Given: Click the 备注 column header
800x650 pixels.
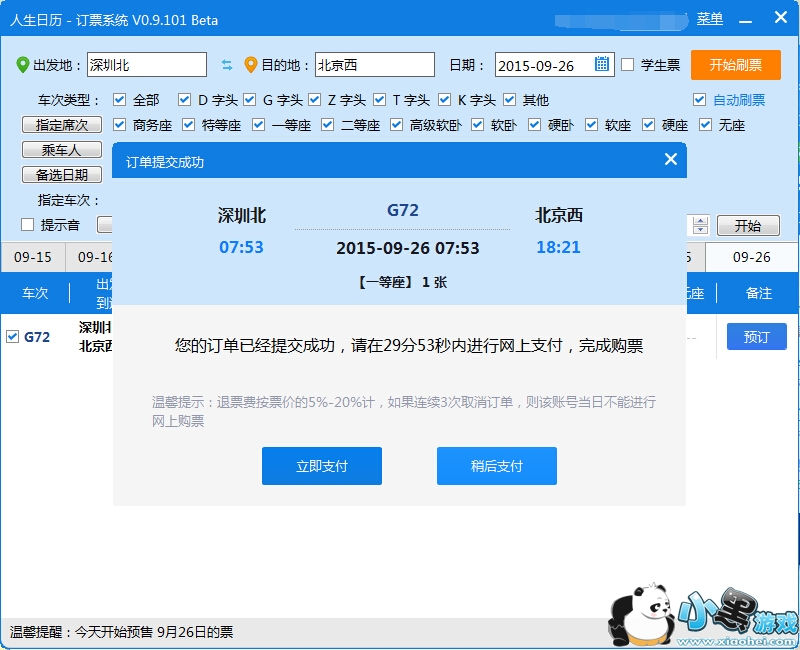Looking at the screenshot, I should click(759, 293).
